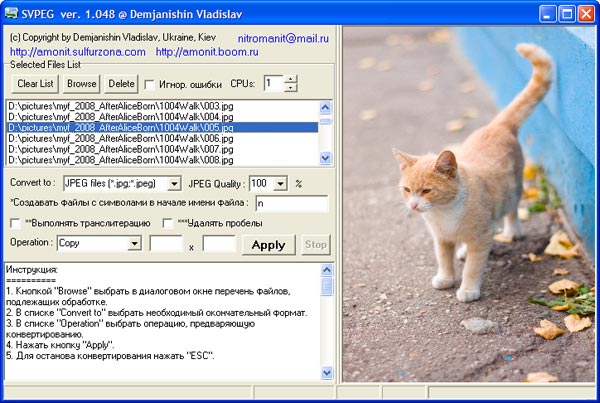This screenshot has height=403, width=600.
Task: Enable Удалять пробелы checkbox
Action: (168, 223)
